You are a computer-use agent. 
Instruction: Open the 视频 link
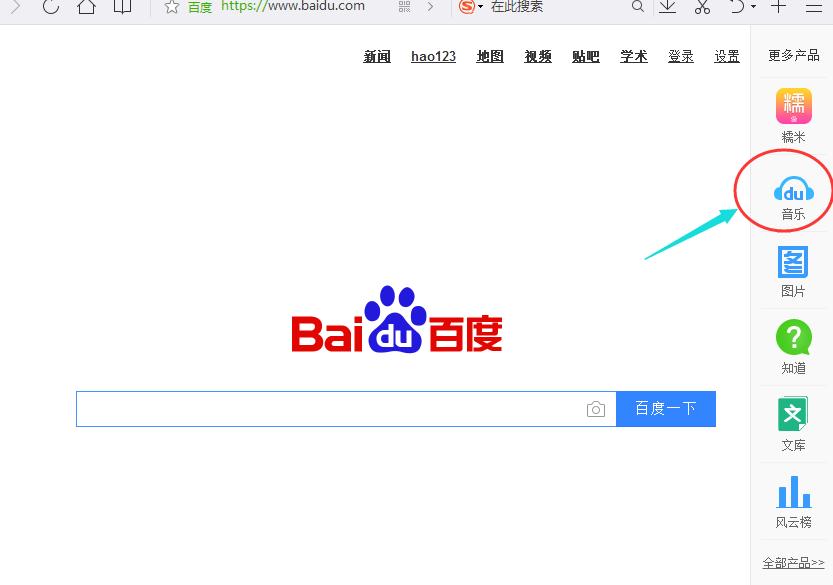(x=538, y=56)
